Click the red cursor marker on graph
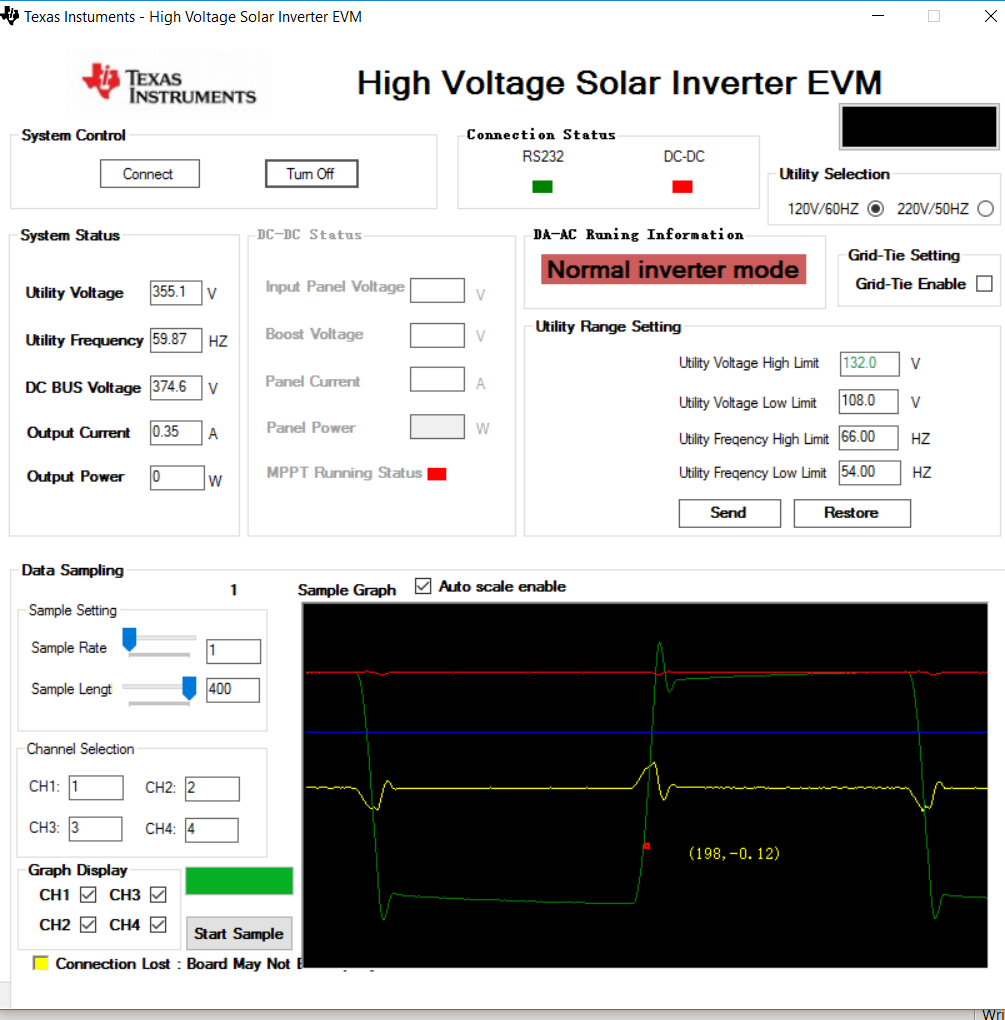Screen dimensions: 1005x1020 pyautogui.click(x=647, y=846)
